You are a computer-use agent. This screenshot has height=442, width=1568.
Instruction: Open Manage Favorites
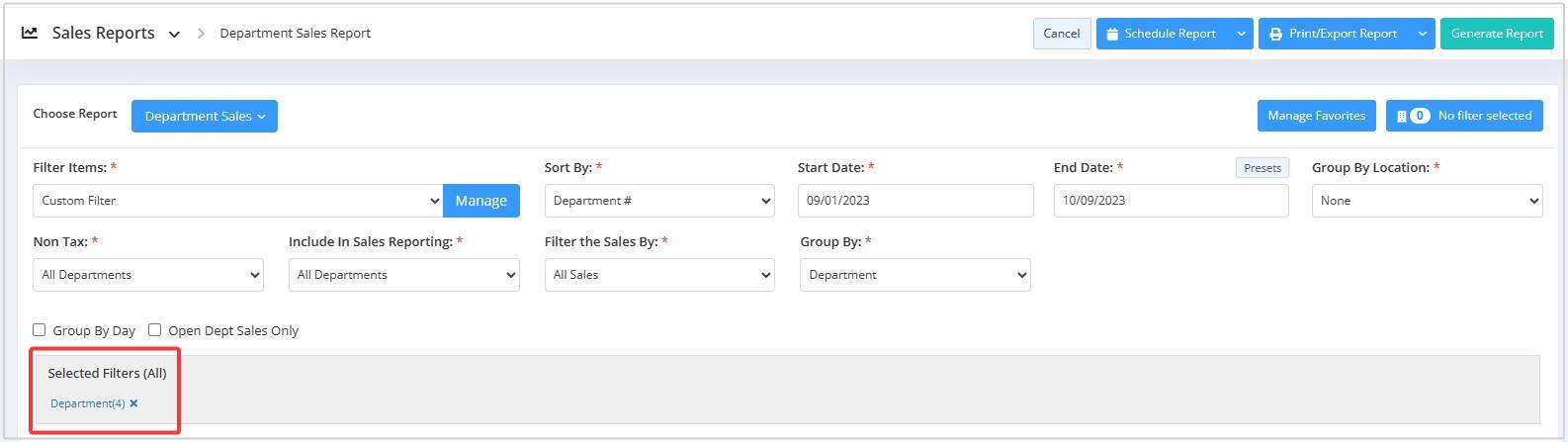coord(1316,116)
